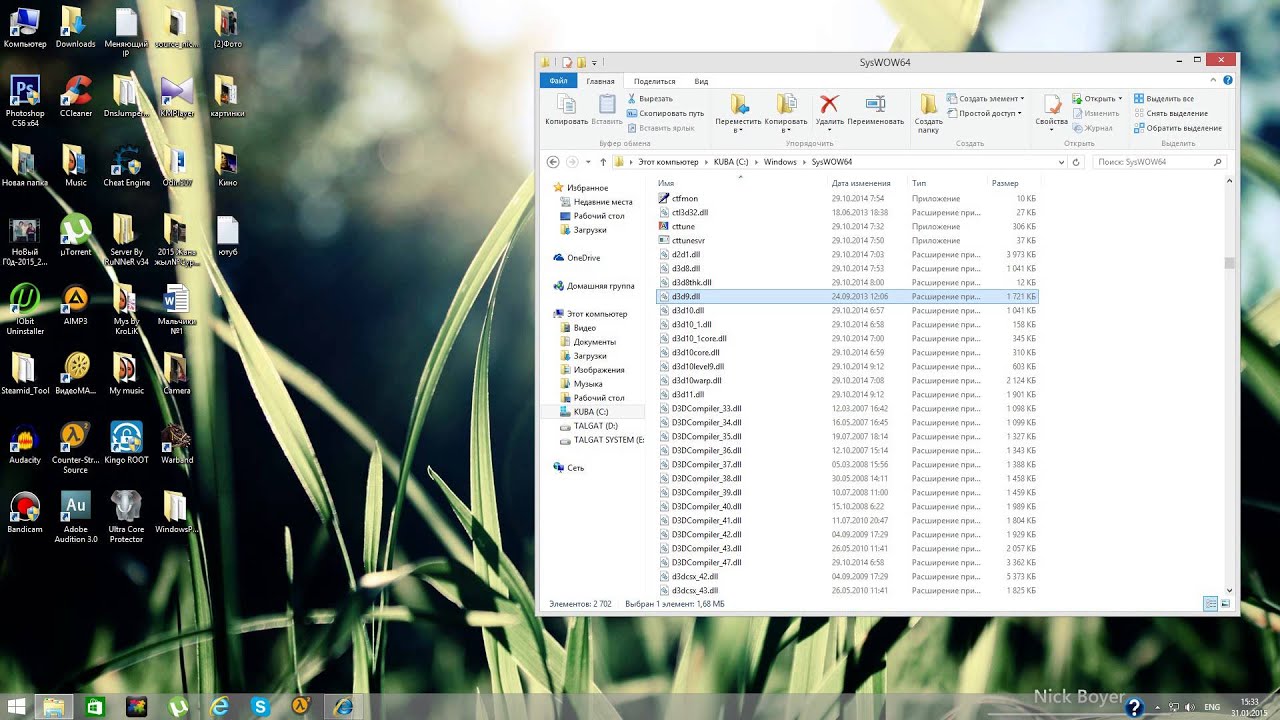Switch to the Вид tab

click(x=701, y=81)
